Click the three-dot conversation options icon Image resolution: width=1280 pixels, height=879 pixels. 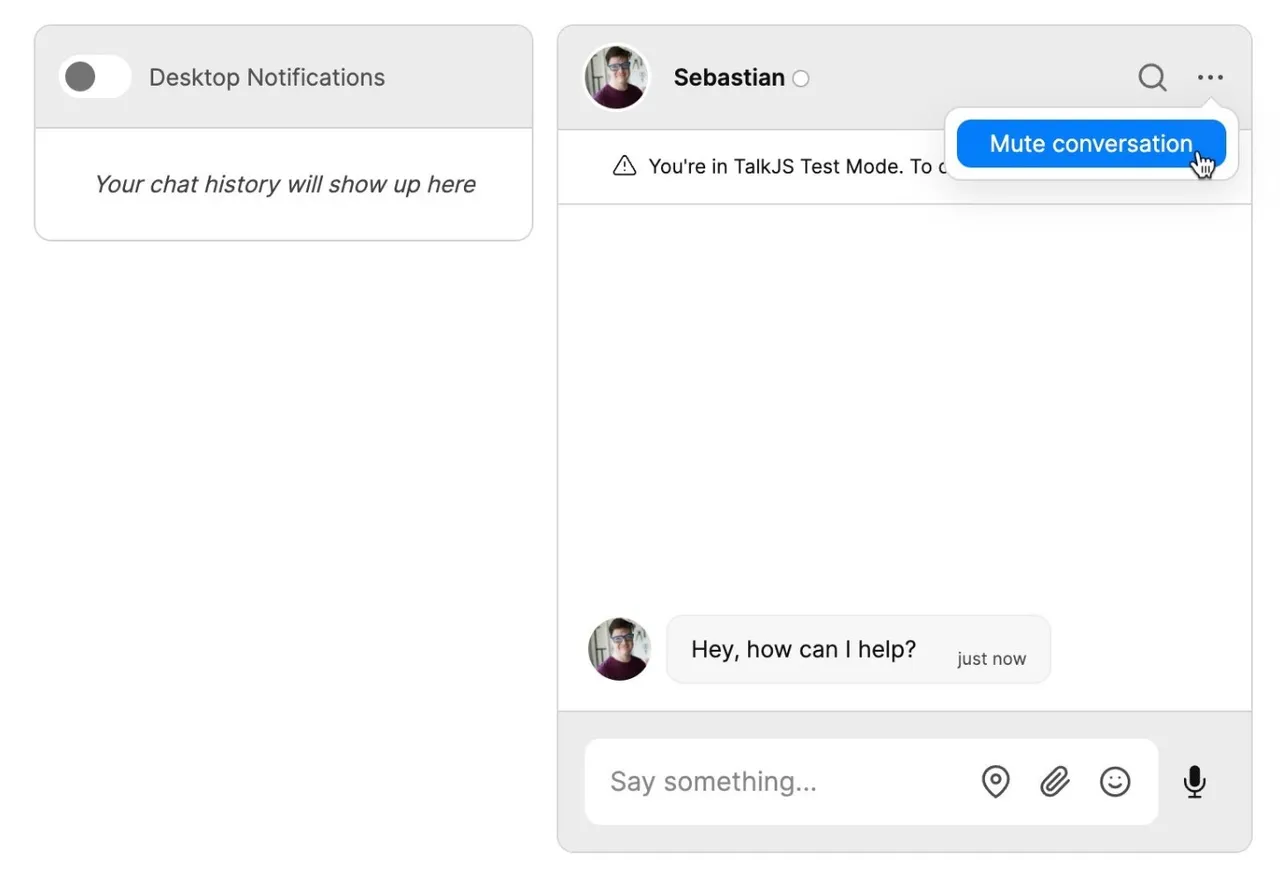(1211, 77)
